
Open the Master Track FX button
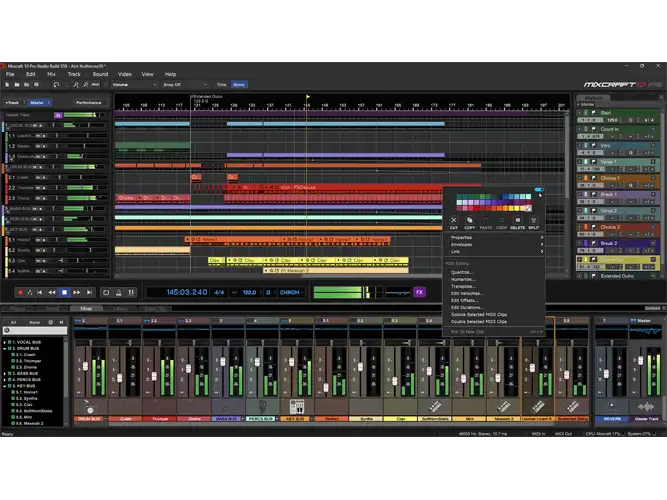click(58, 115)
